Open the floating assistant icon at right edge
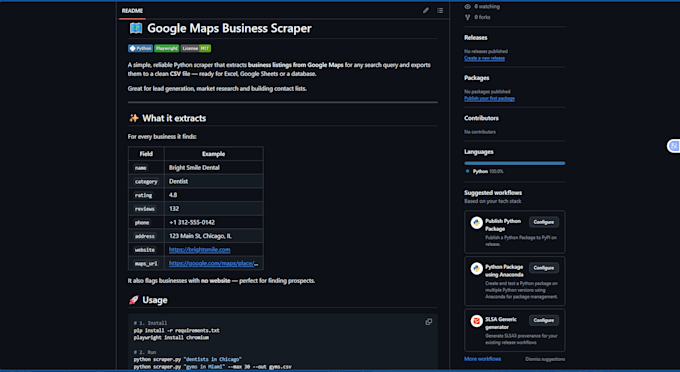This screenshot has width=680, height=372. click(x=673, y=146)
